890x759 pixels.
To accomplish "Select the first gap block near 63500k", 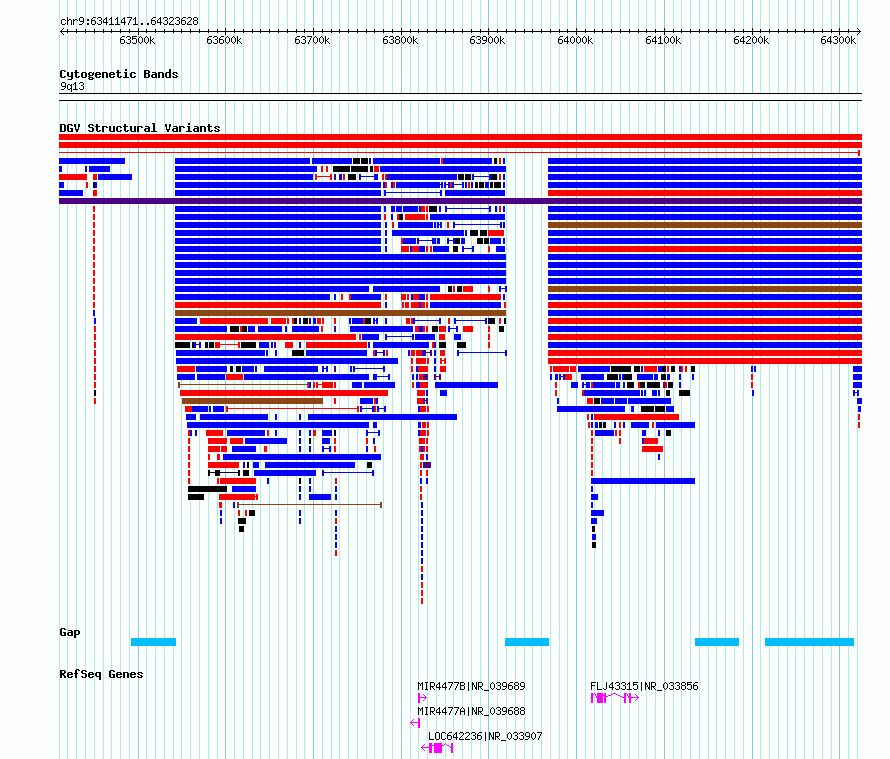I will [153, 642].
